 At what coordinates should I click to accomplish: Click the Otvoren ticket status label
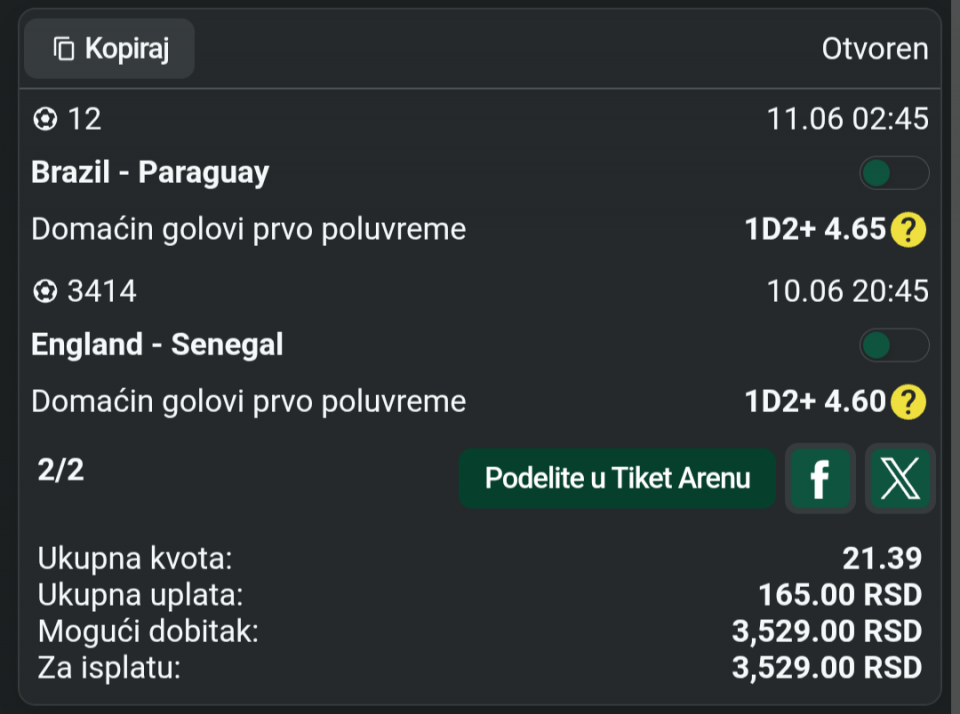coord(875,49)
